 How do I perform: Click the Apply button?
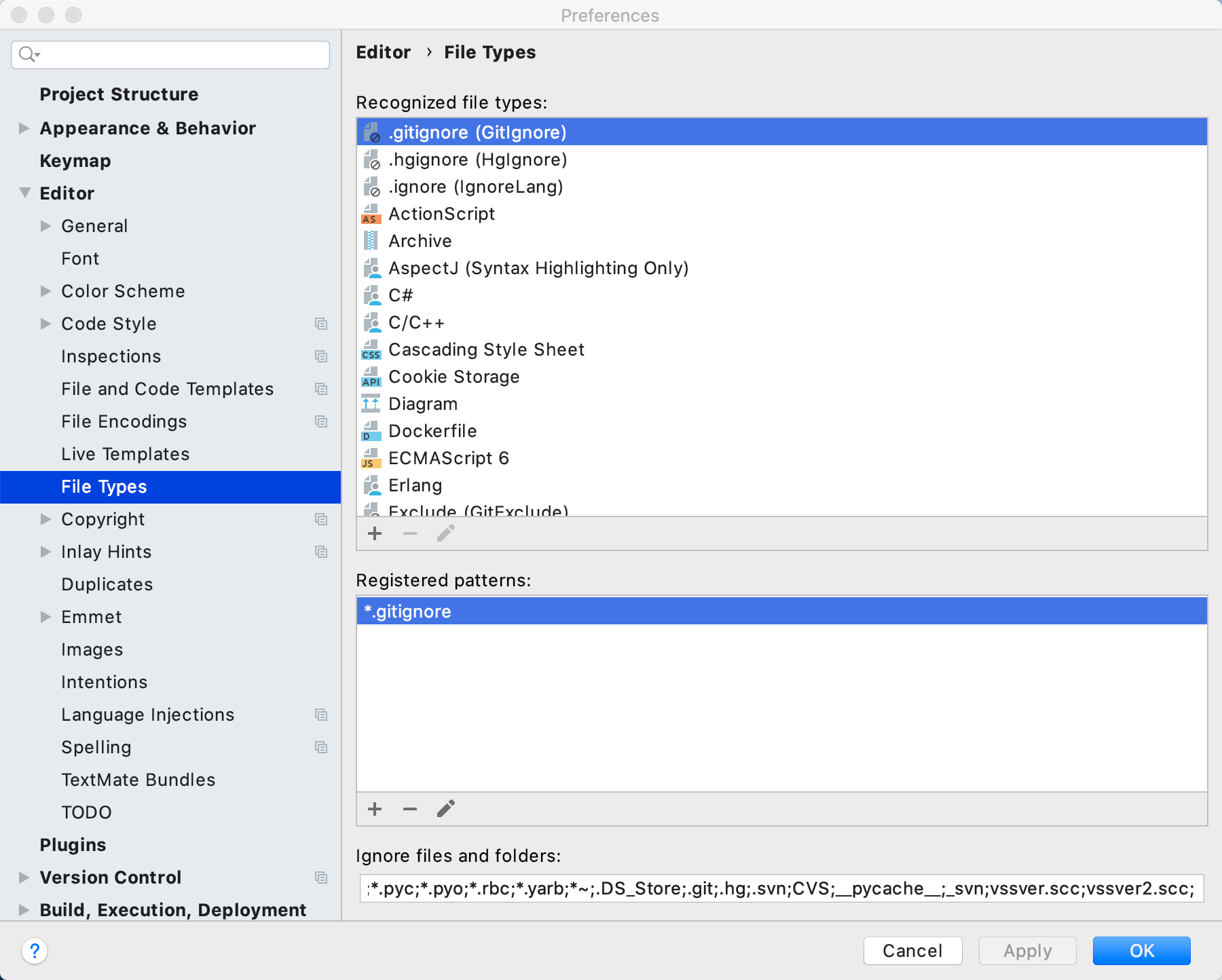[x=1027, y=950]
